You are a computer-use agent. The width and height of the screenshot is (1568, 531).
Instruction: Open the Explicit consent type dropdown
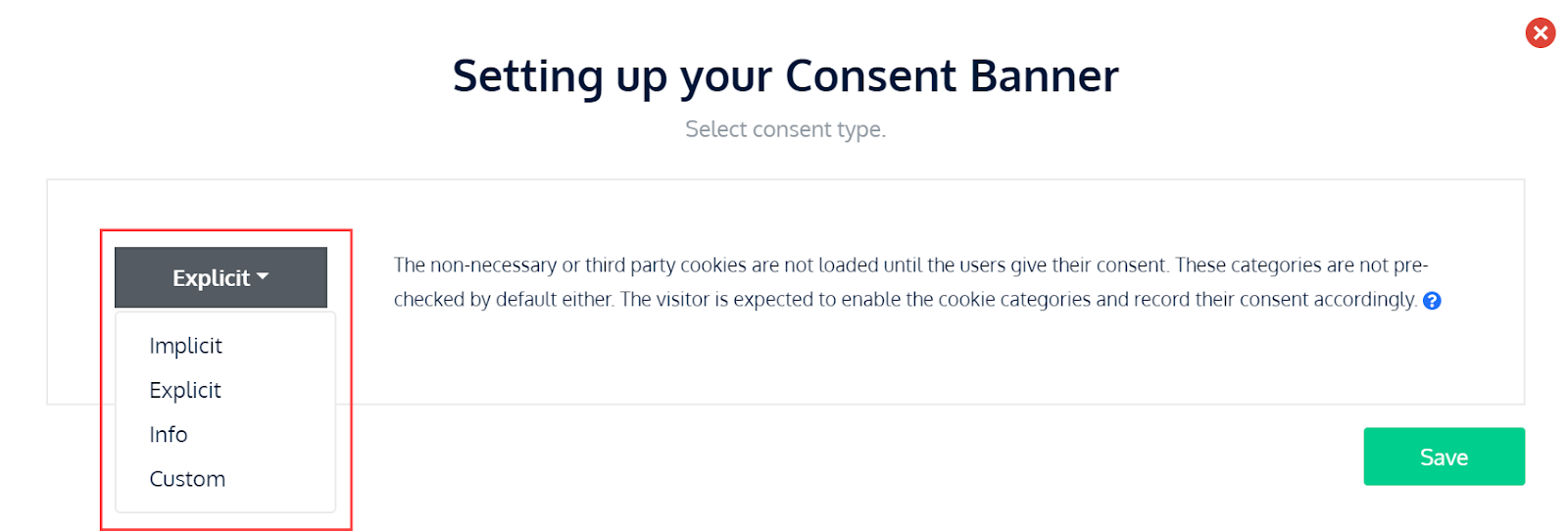220,277
